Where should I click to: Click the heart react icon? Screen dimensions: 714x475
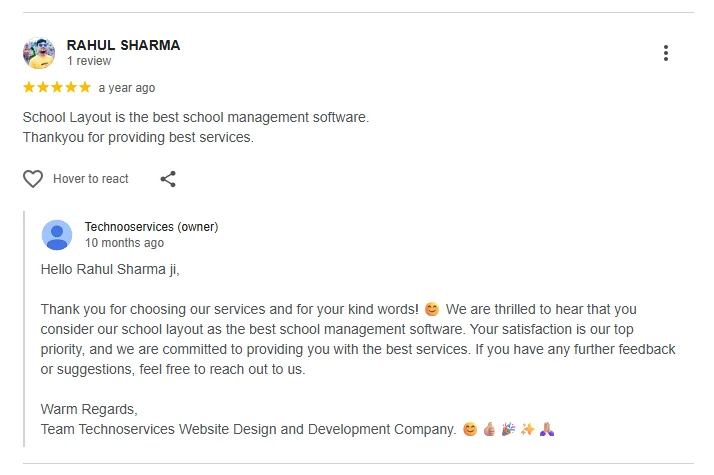33,179
